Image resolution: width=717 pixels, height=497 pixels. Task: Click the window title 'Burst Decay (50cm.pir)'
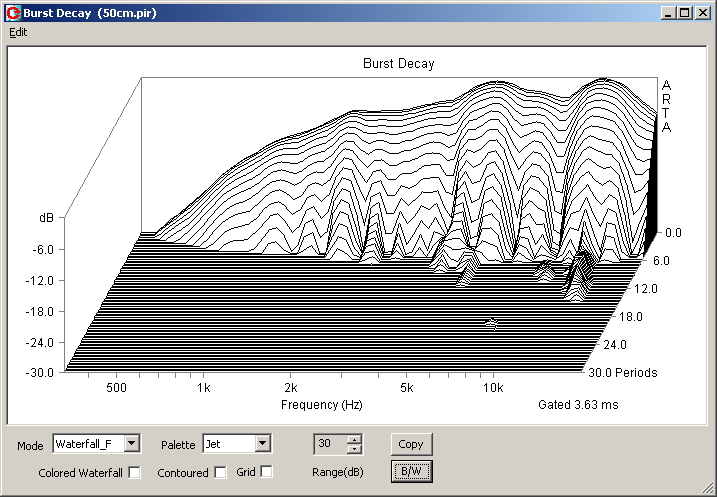point(90,13)
